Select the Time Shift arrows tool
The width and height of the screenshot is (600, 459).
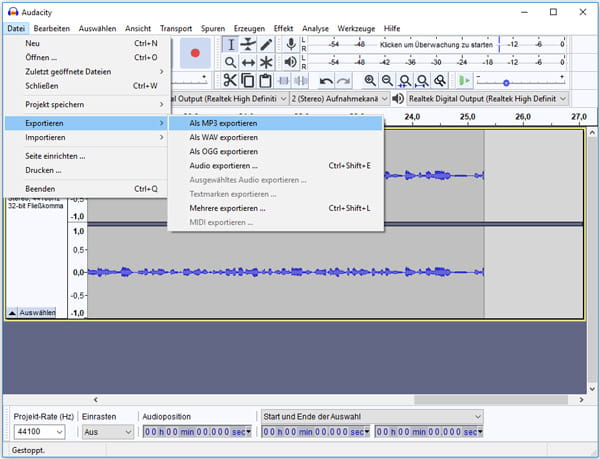(248, 62)
